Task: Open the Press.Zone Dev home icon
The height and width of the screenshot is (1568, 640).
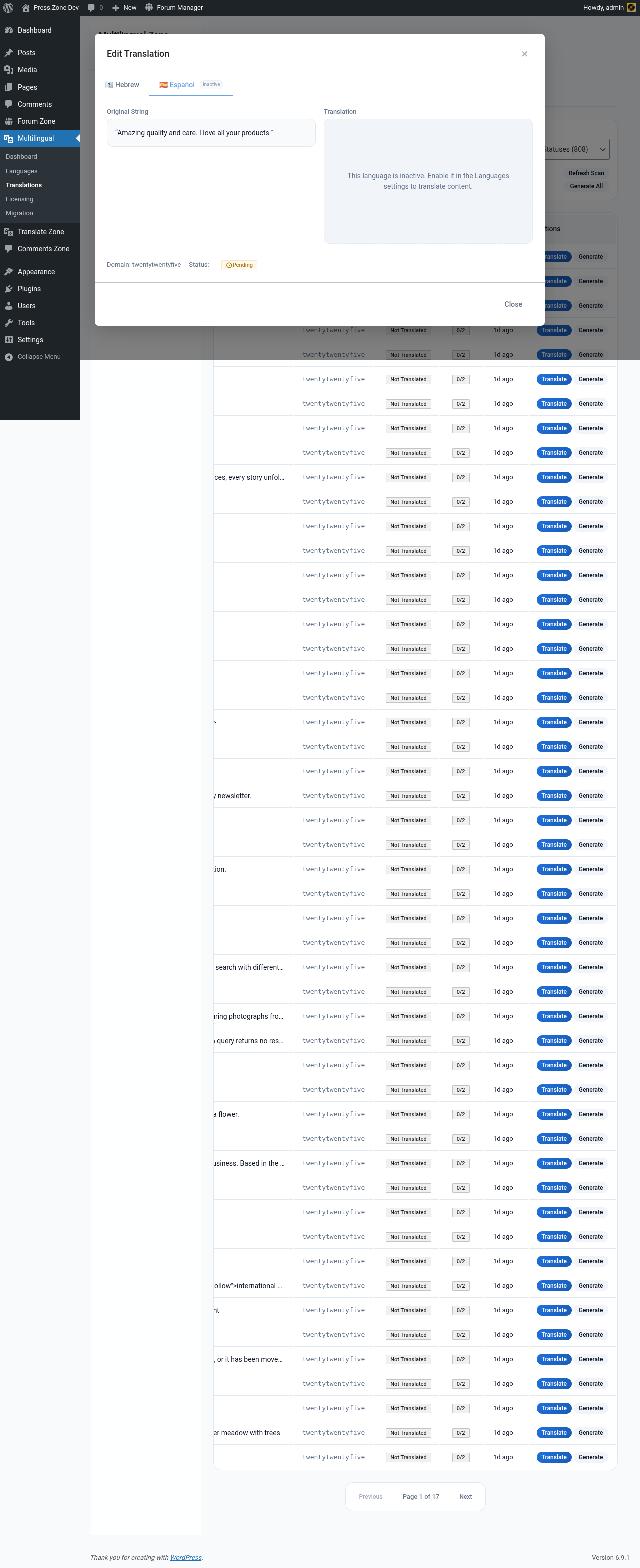Action: pos(25,8)
